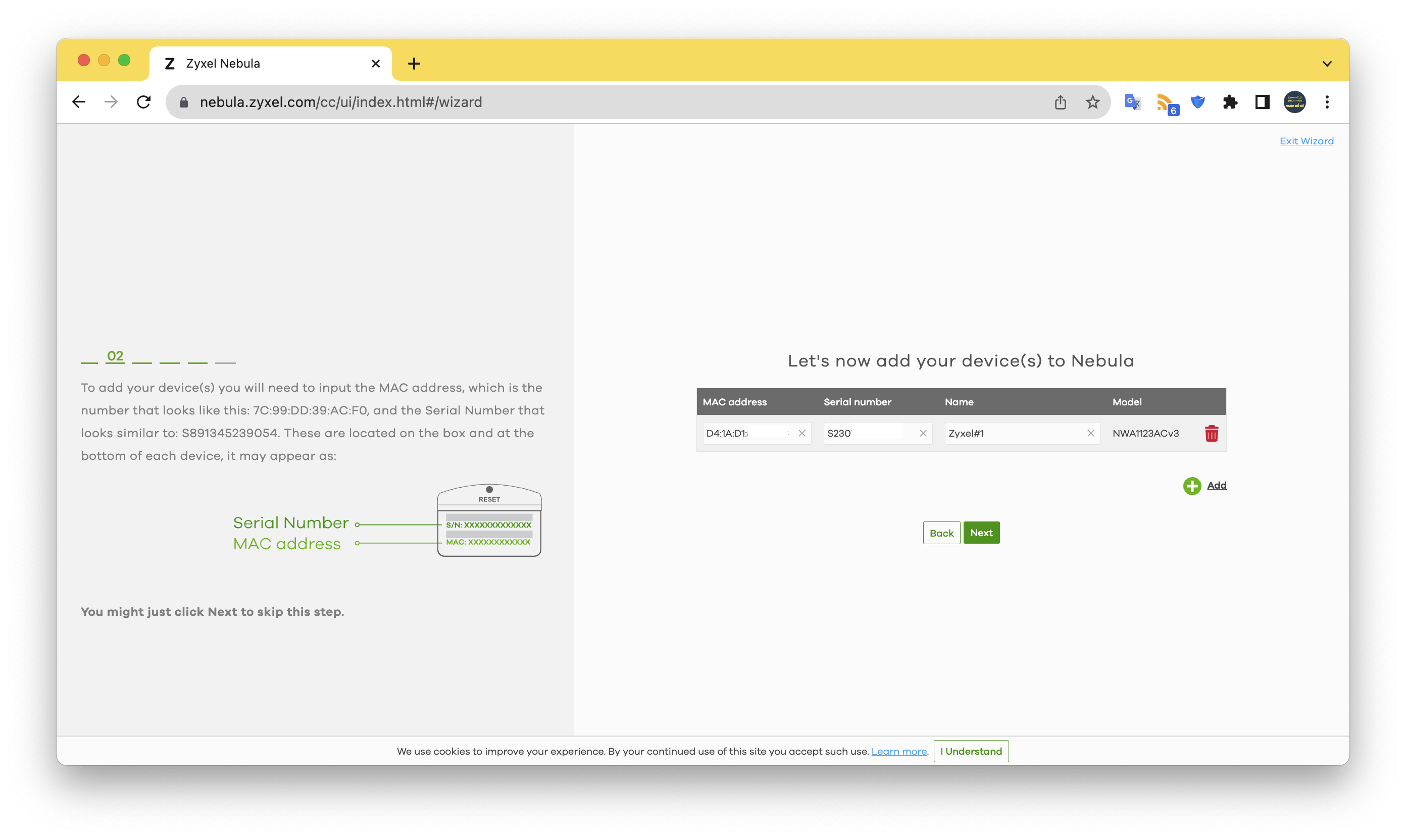
Task: Accept cookies with I Understand
Action: [x=971, y=751]
